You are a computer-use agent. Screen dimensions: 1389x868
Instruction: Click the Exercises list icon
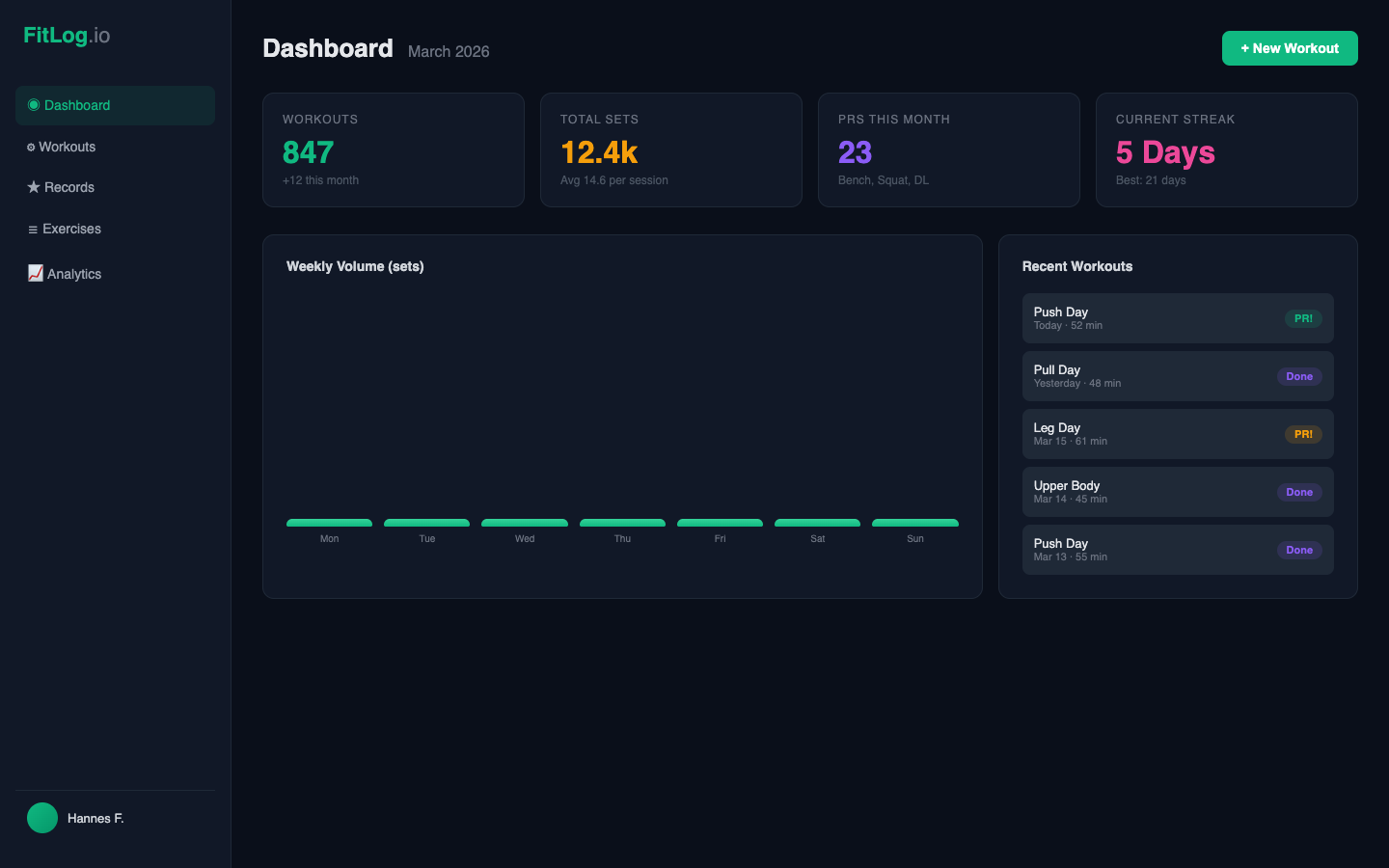click(x=33, y=230)
